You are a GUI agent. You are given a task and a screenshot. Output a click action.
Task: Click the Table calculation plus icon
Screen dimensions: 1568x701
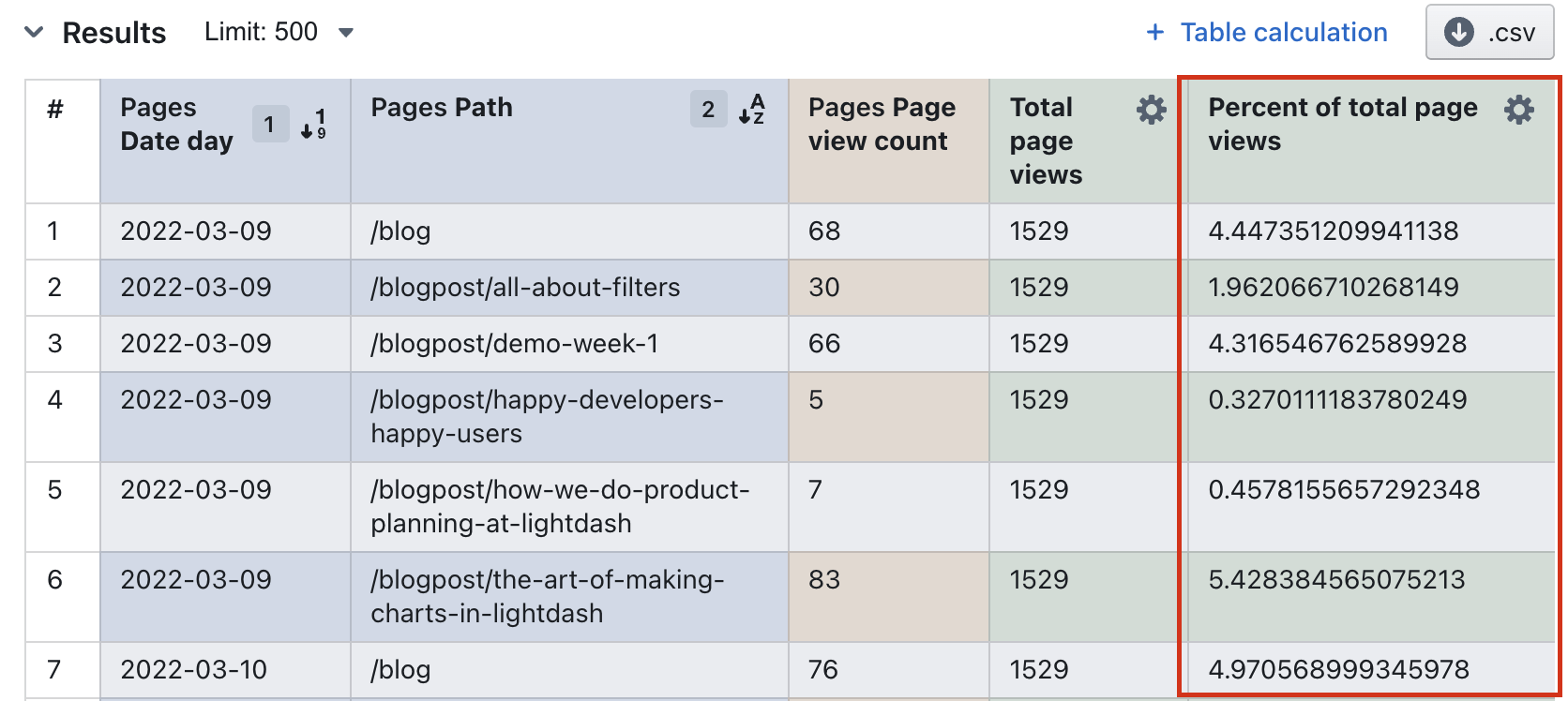click(x=1155, y=33)
